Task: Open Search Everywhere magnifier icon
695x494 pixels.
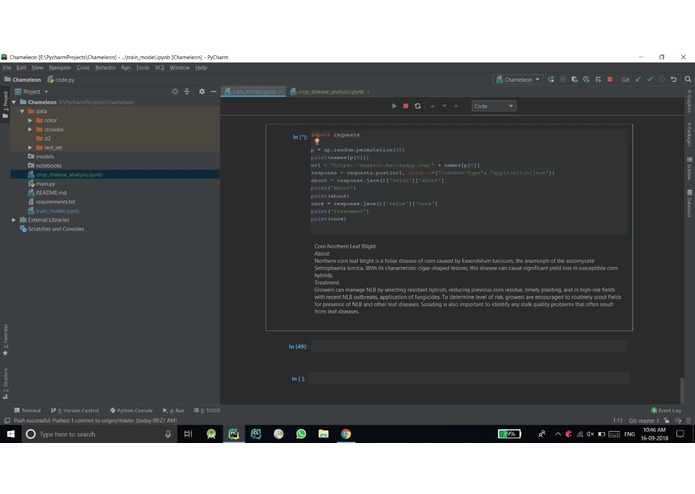Action: 688,79
